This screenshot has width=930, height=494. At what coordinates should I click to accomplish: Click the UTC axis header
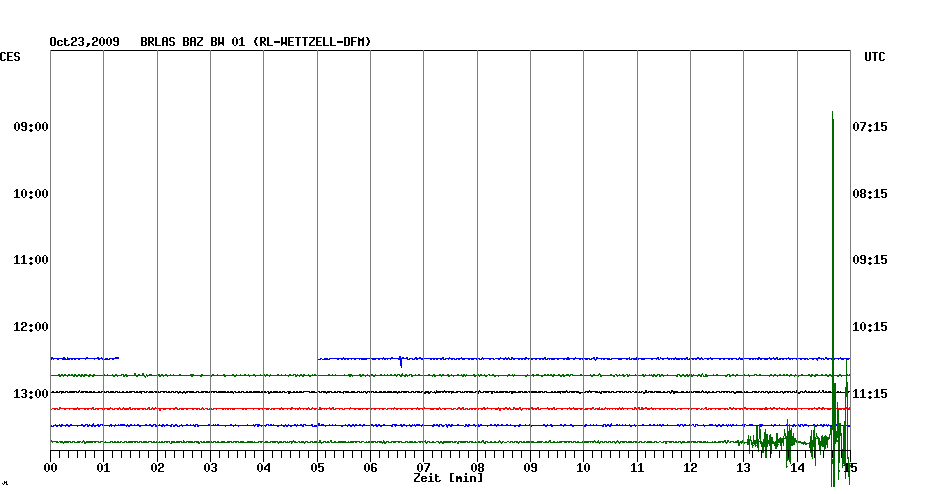tap(875, 58)
